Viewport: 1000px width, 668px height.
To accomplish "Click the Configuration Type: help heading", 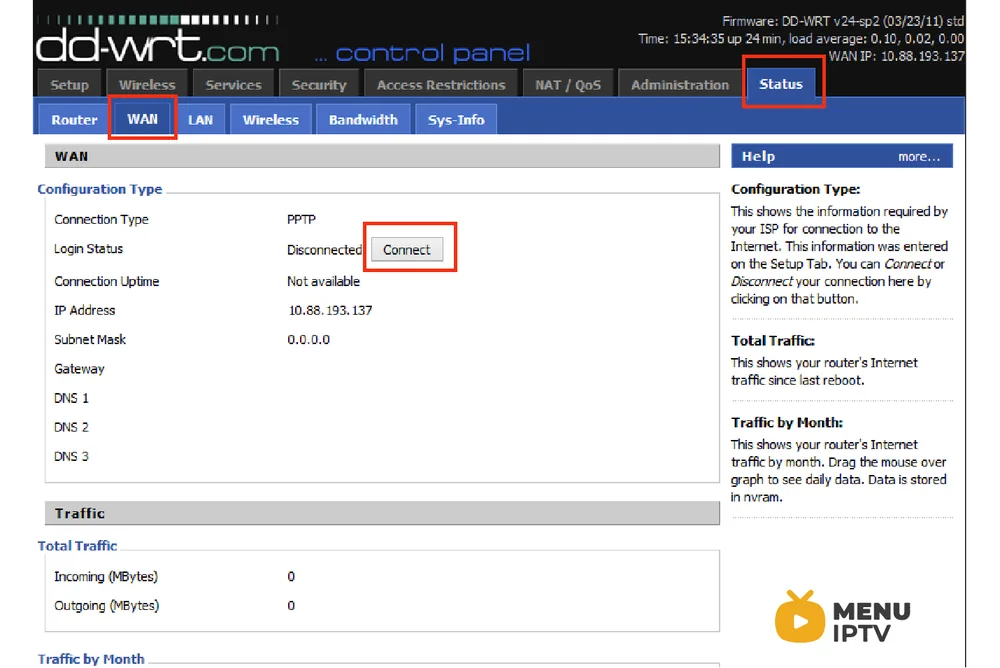I will pyautogui.click(x=795, y=189).
